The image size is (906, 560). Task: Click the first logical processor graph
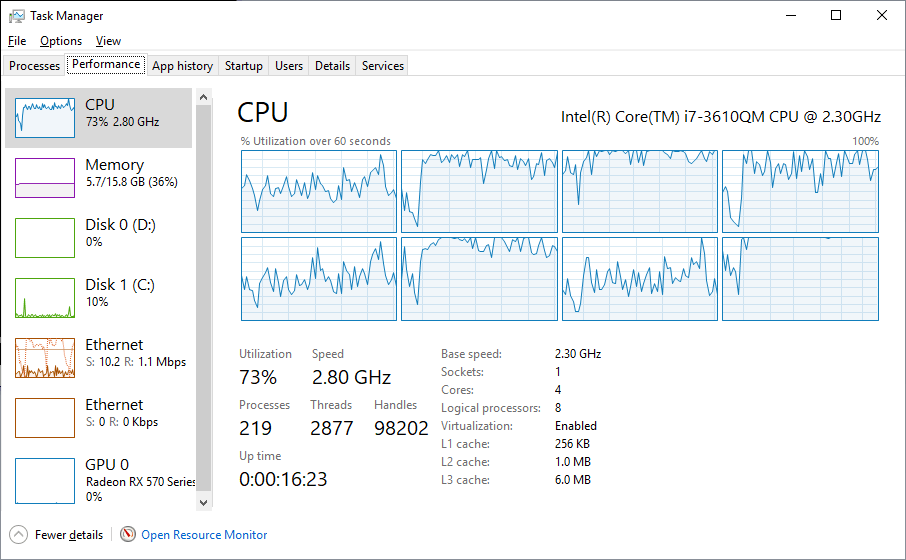319,191
